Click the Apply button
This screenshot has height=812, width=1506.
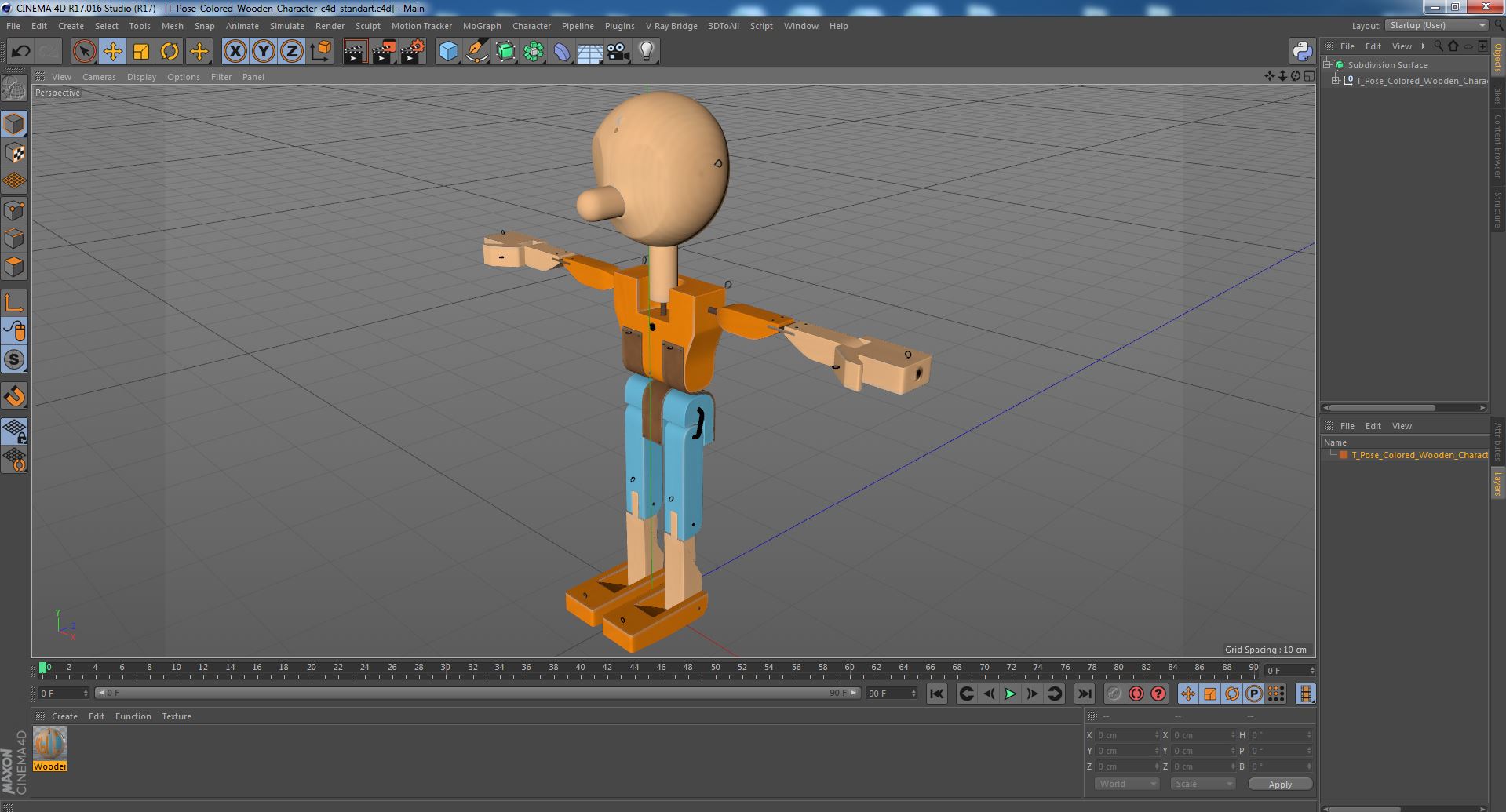pos(1280,784)
